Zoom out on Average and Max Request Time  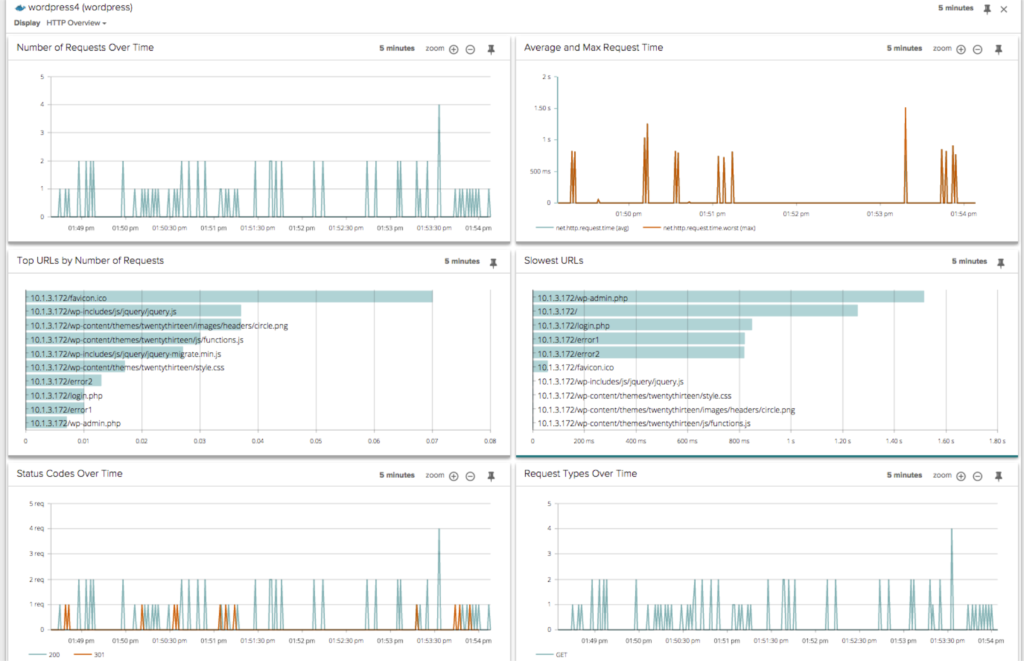978,50
